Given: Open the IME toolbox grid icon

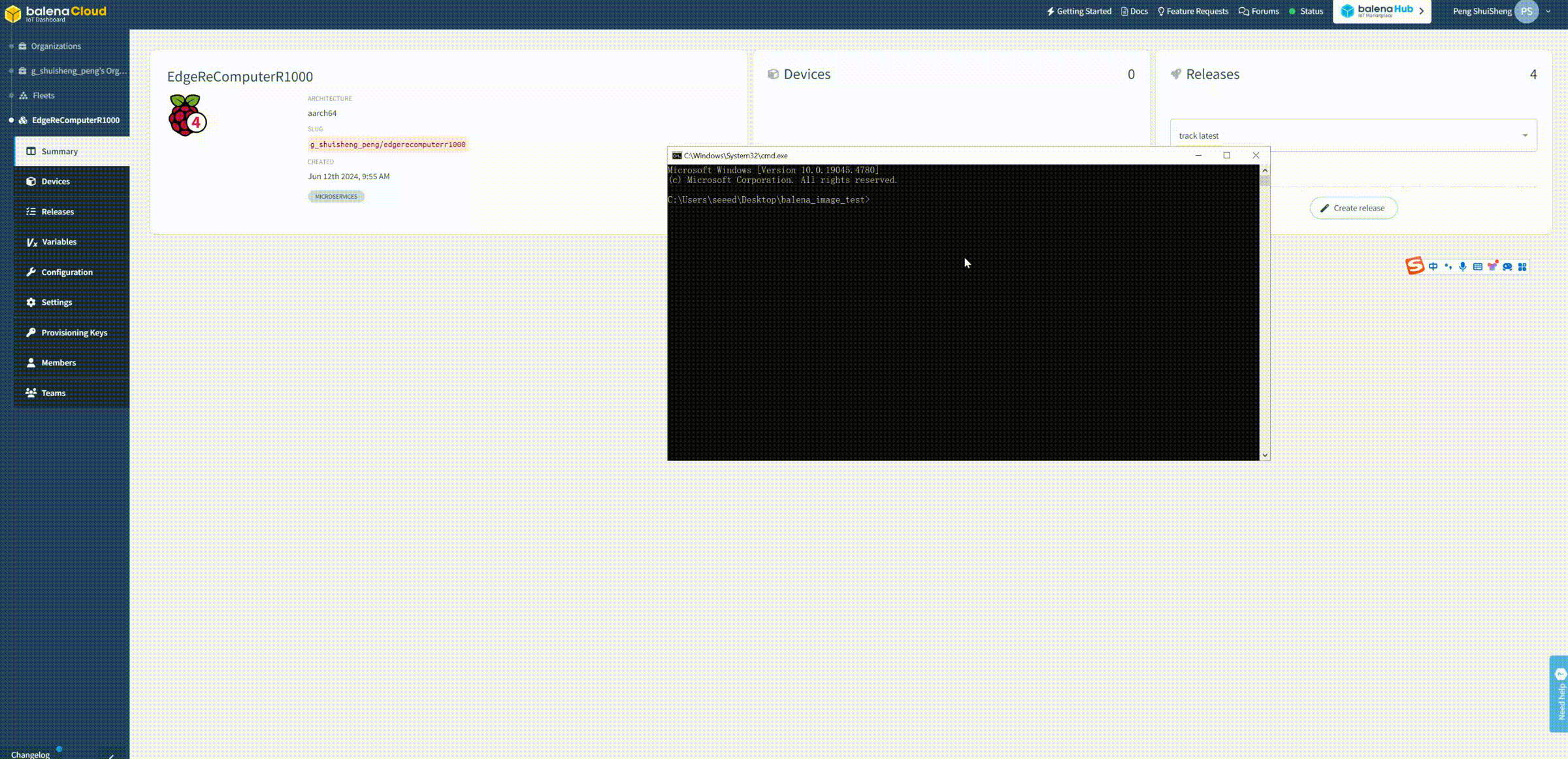Looking at the screenshot, I should click(x=1522, y=267).
